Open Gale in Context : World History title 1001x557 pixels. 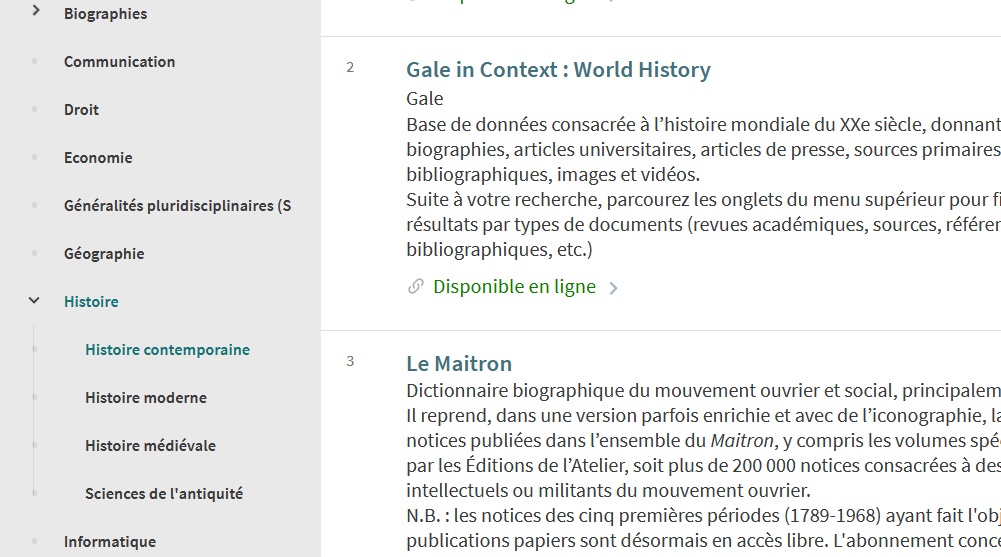pos(558,70)
